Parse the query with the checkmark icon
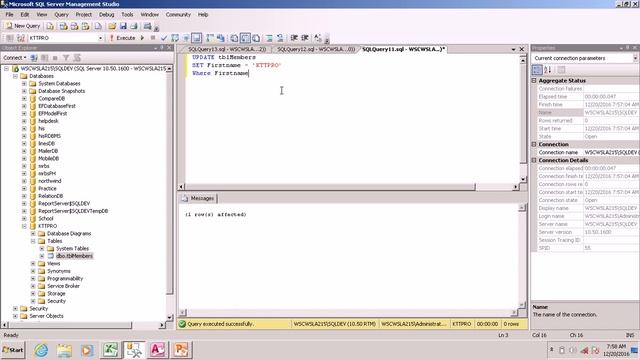The image size is (640, 360). click(x=164, y=38)
